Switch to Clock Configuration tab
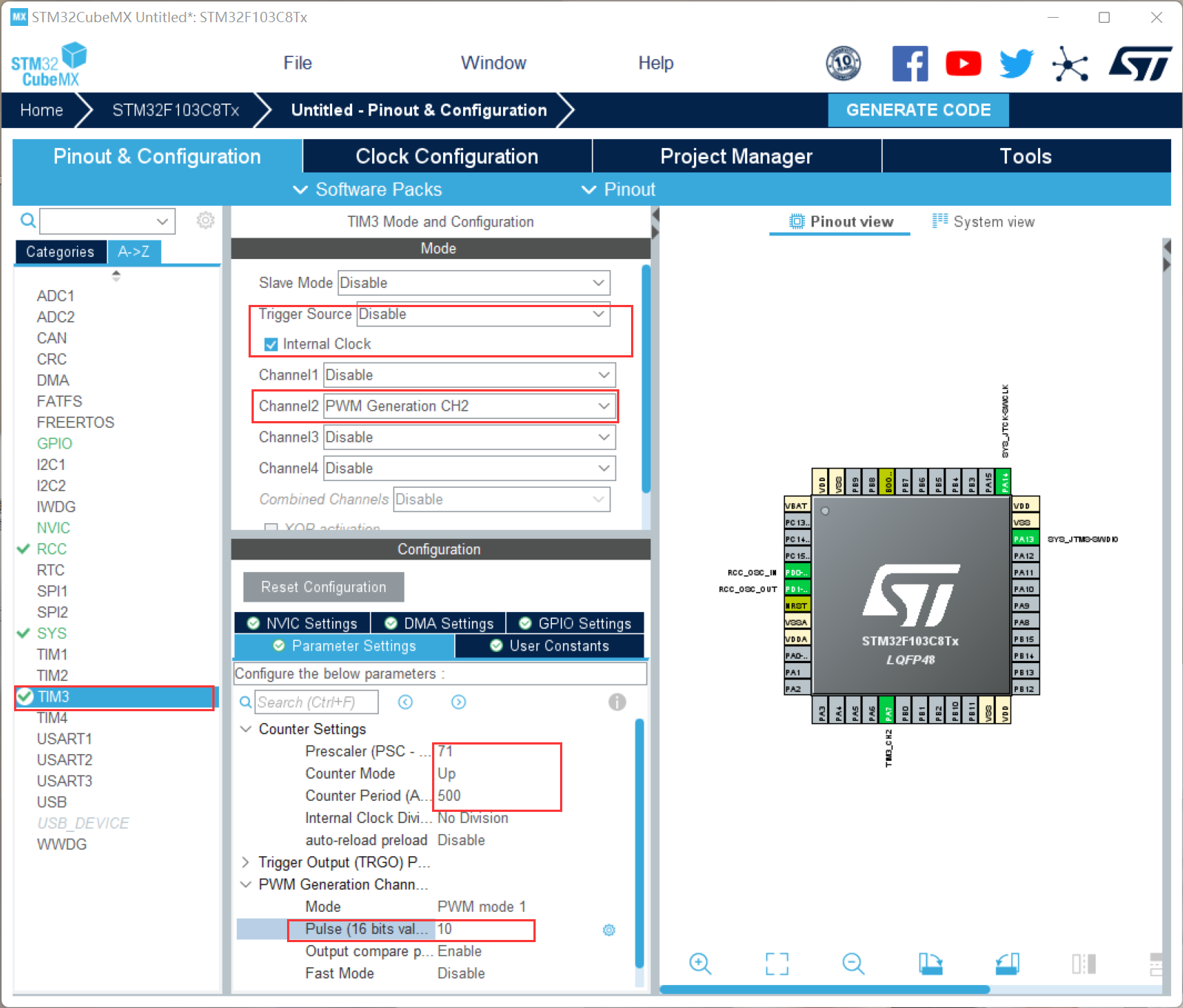 (447, 156)
